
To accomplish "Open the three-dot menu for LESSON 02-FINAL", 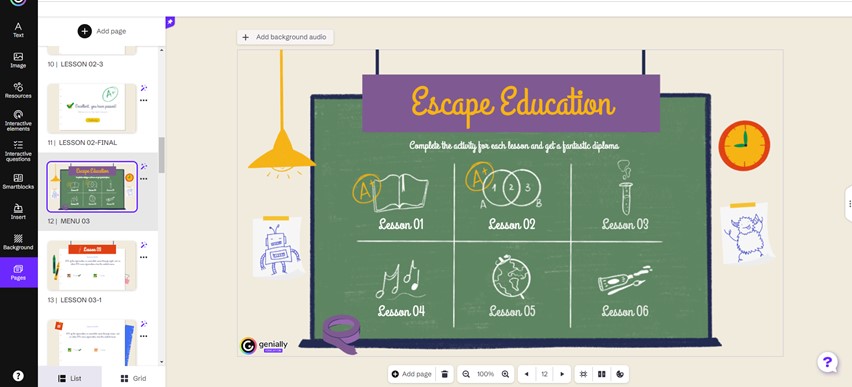I will (x=144, y=100).
